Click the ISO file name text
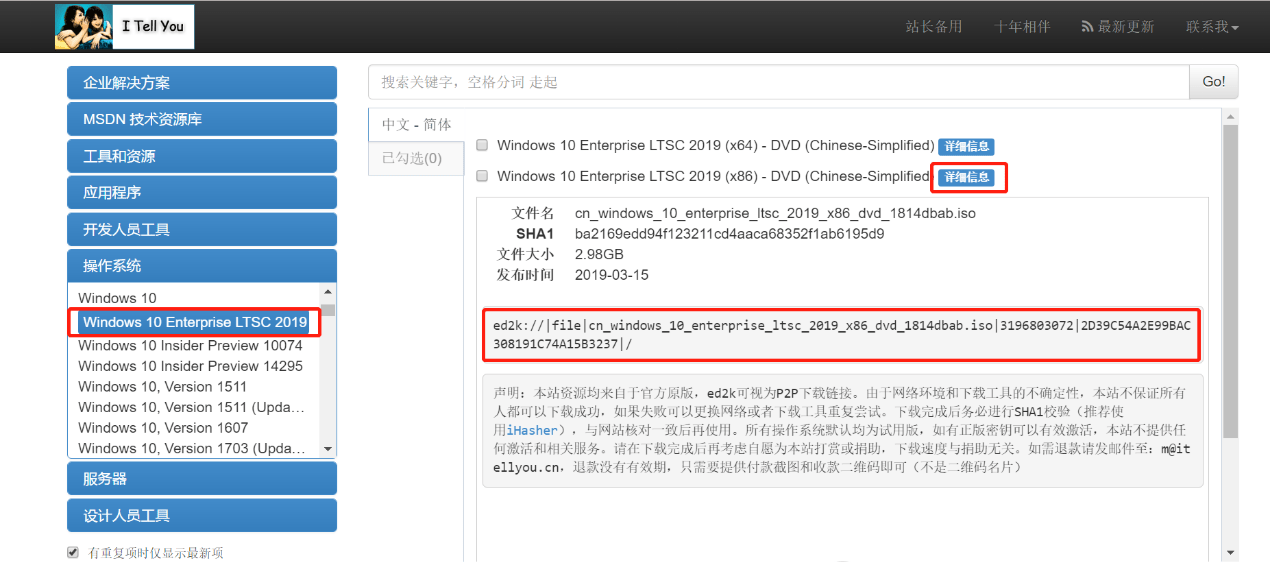1270x576 pixels. click(x=775, y=213)
